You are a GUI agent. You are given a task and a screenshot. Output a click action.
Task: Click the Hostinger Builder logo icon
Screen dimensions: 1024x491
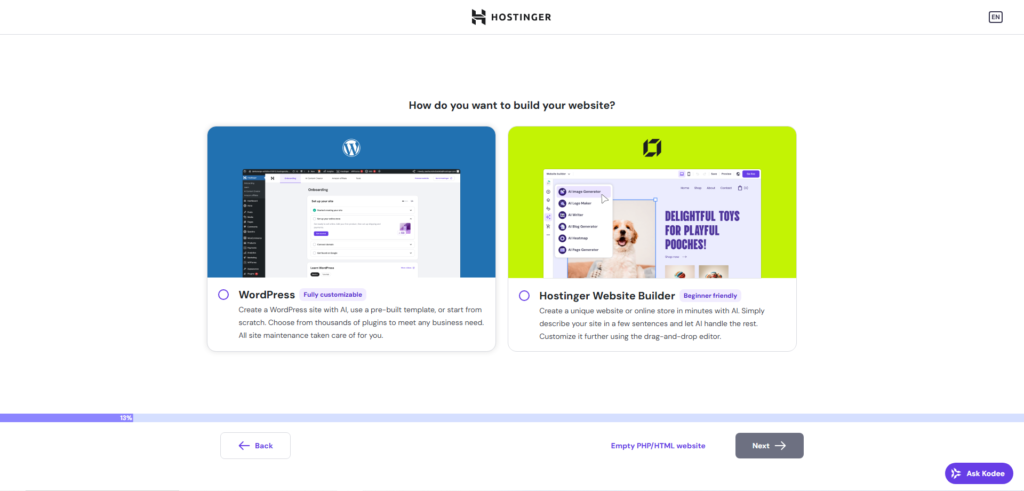pyautogui.click(x=652, y=148)
